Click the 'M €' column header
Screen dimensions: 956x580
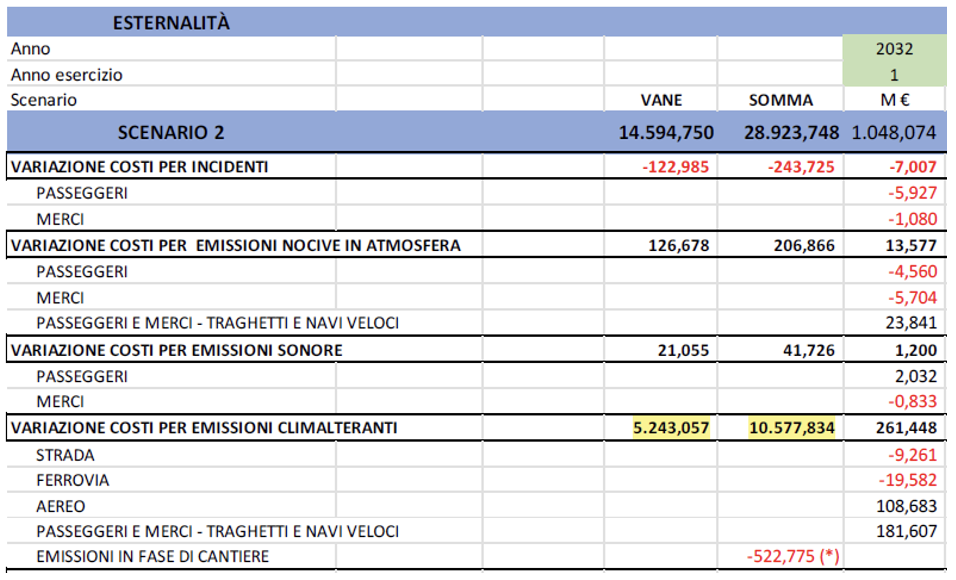pos(894,100)
